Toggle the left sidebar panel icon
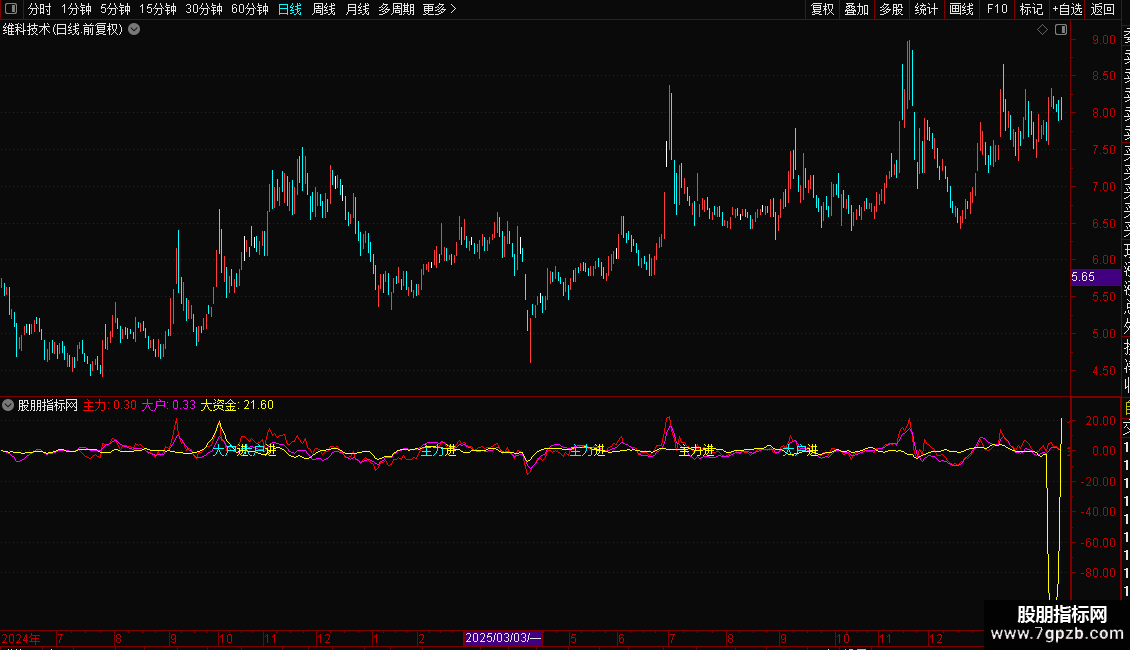The height and width of the screenshot is (650, 1130). [x=11, y=9]
